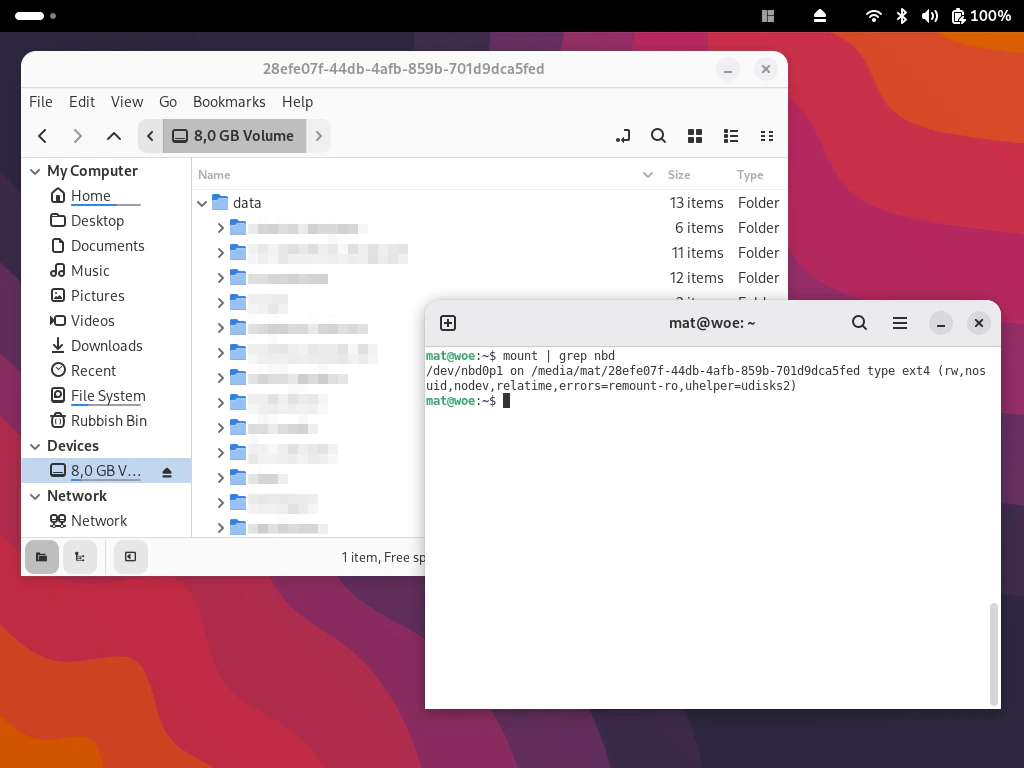The image size is (1024, 768).
Task: Expand the Sort by Name dropdown arrow
Action: tap(647, 175)
